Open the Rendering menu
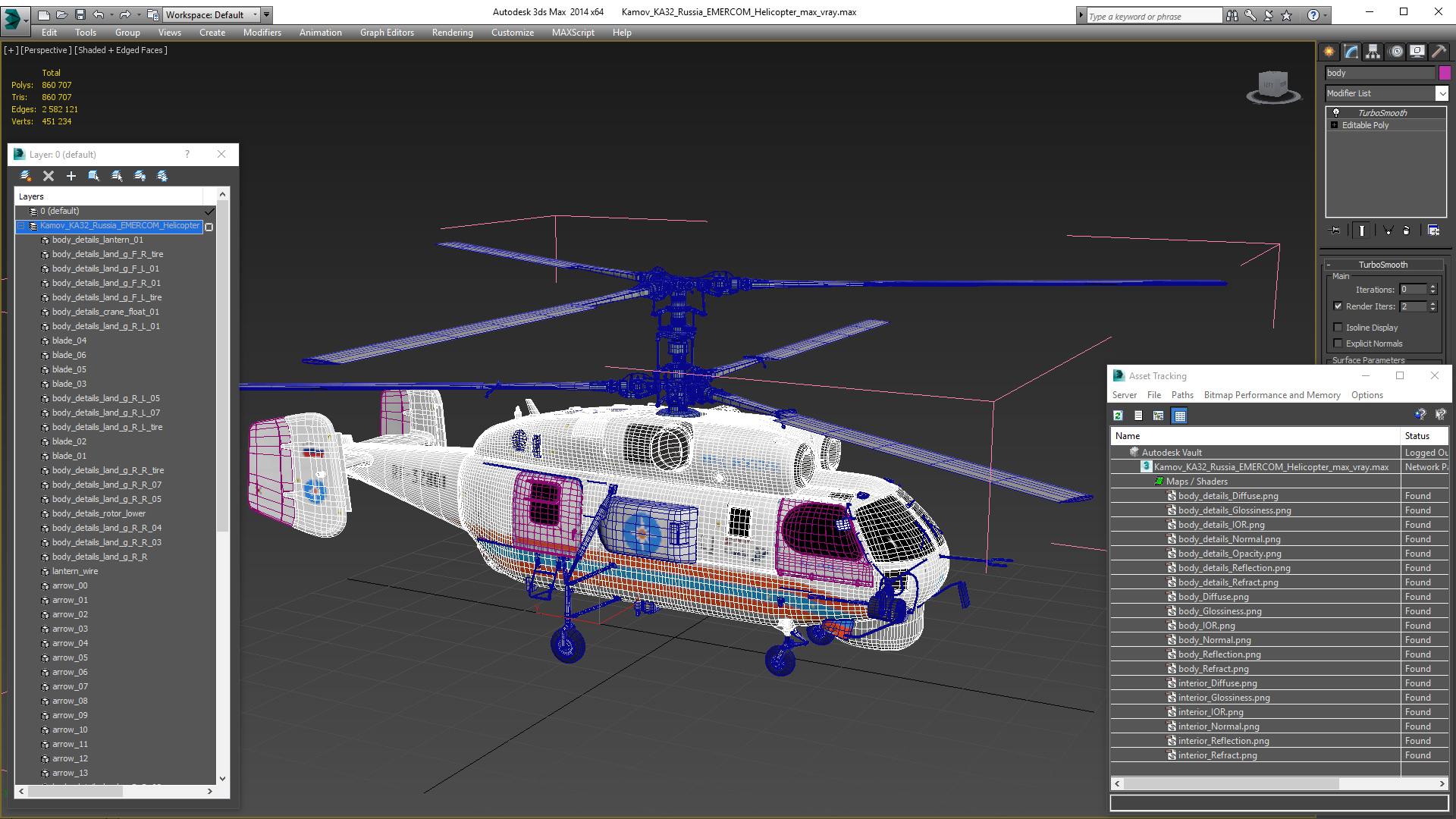1456x819 pixels. pos(452,33)
